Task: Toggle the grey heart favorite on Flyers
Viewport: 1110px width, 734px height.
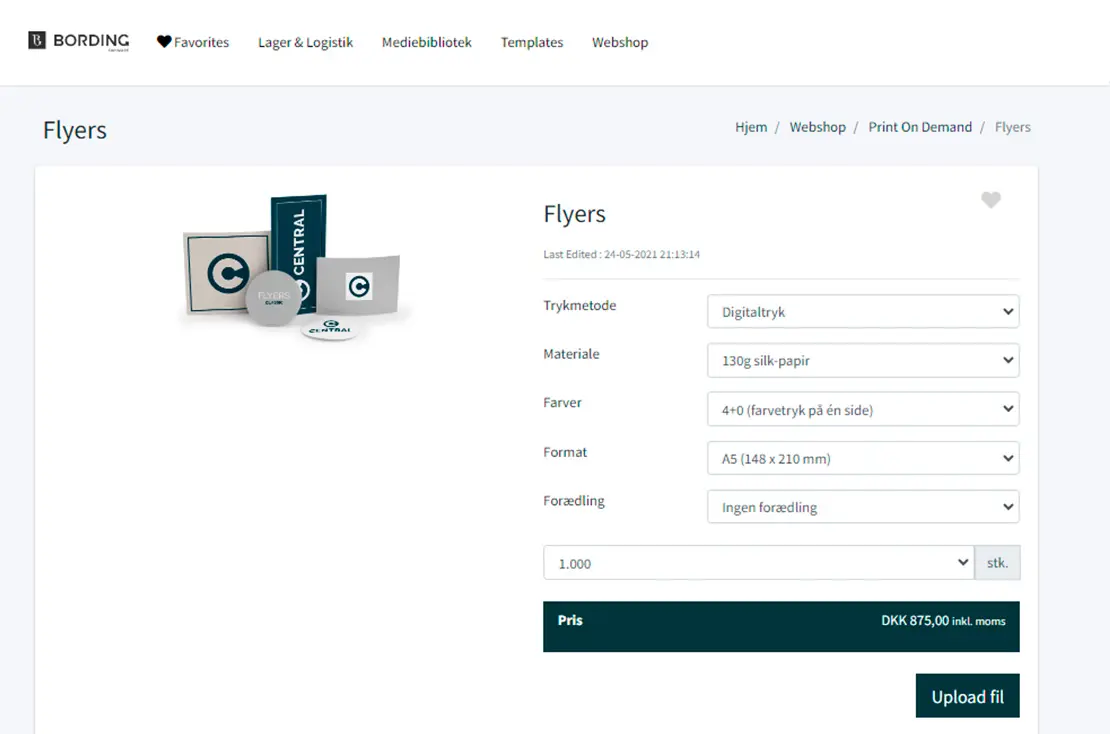Action: point(990,200)
